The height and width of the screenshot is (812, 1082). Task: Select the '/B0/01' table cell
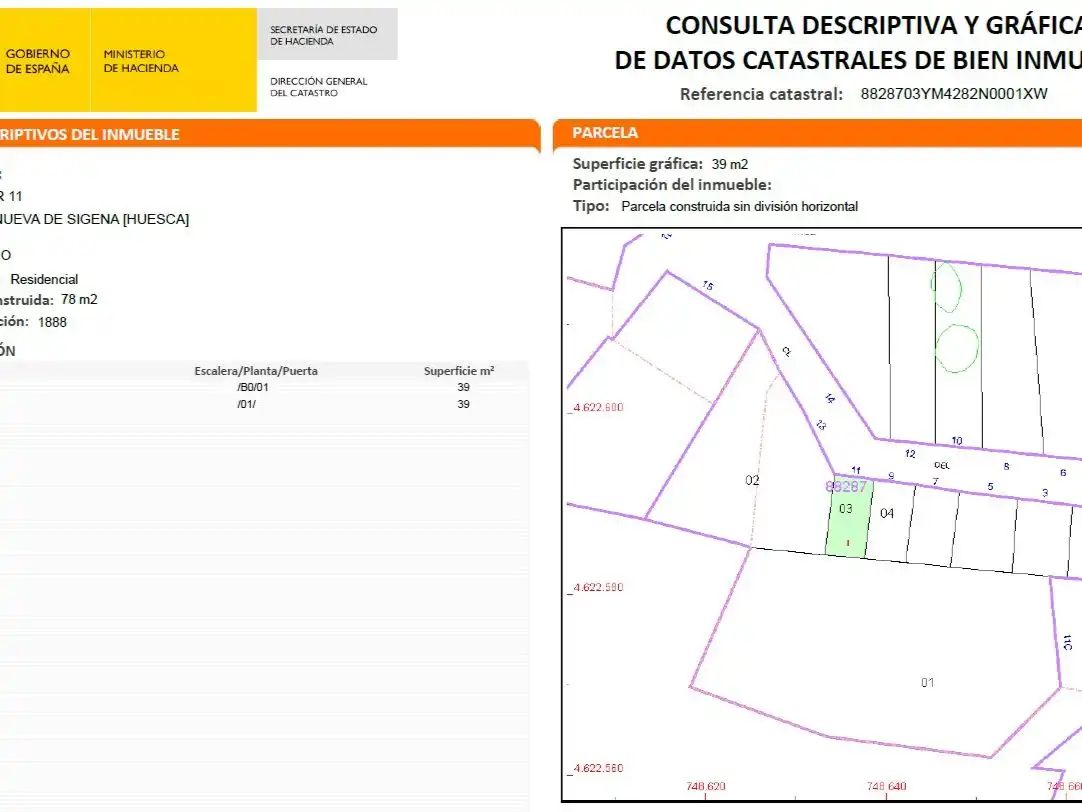253,387
